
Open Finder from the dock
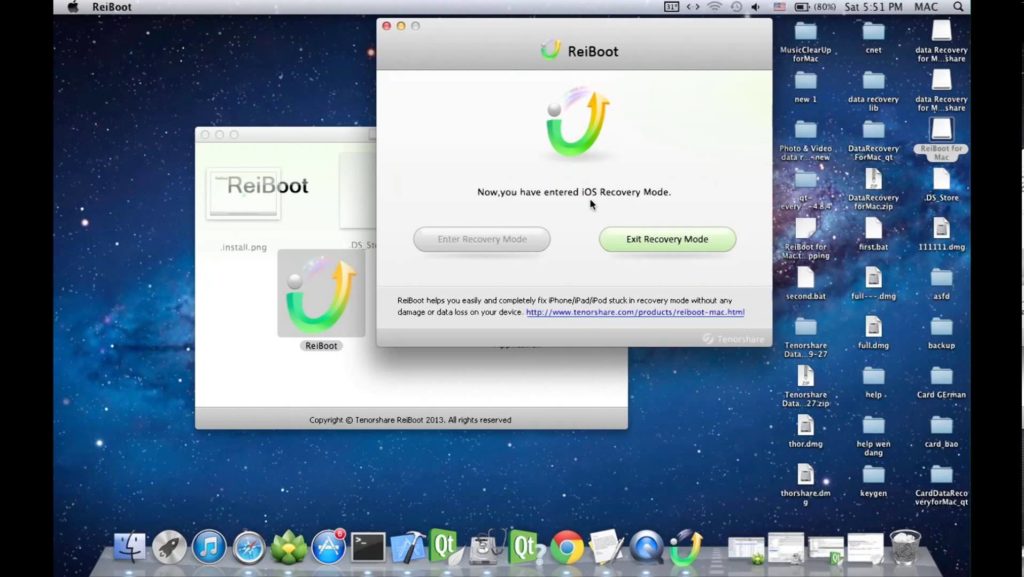click(x=129, y=547)
